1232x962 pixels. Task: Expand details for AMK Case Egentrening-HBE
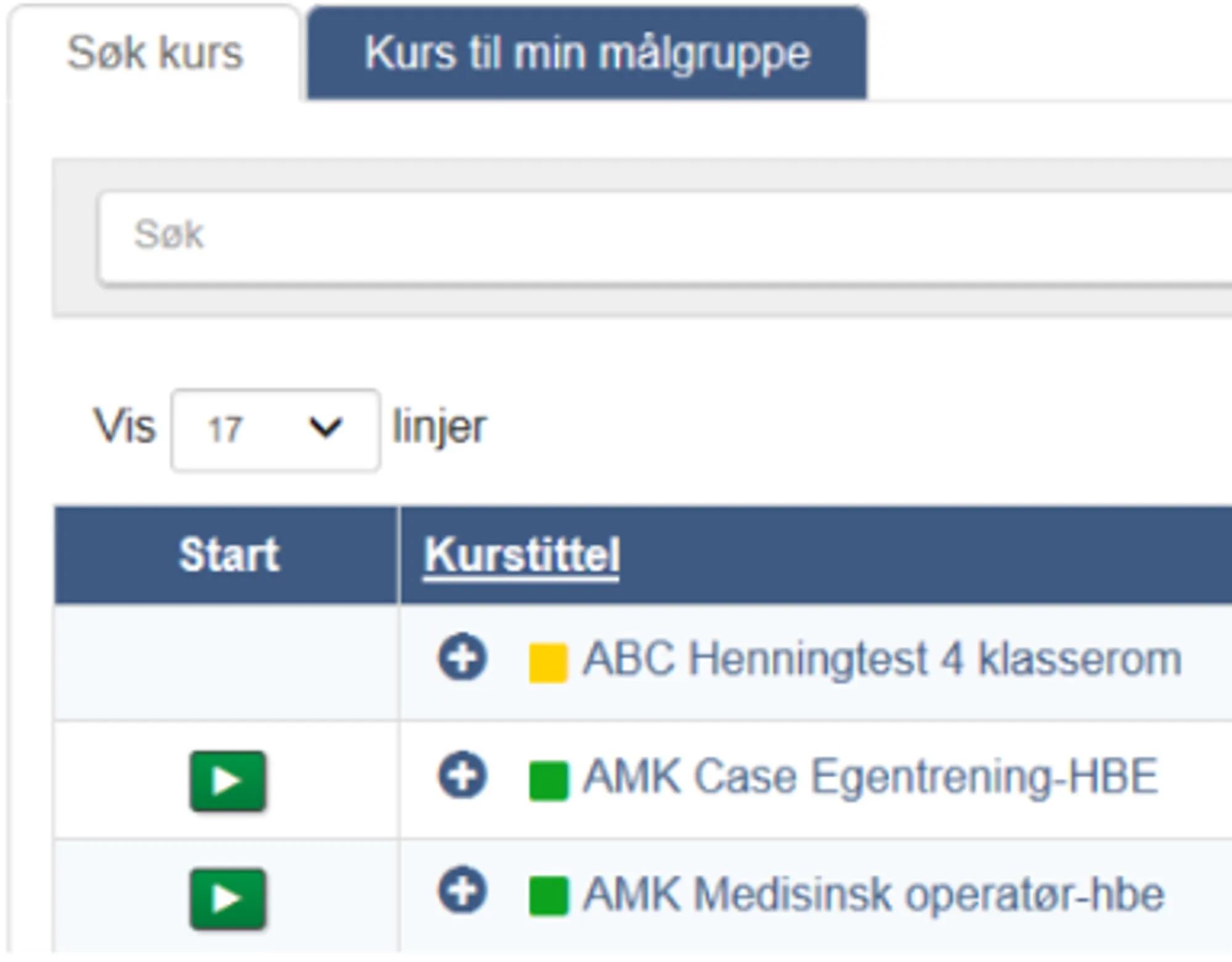[x=463, y=774]
